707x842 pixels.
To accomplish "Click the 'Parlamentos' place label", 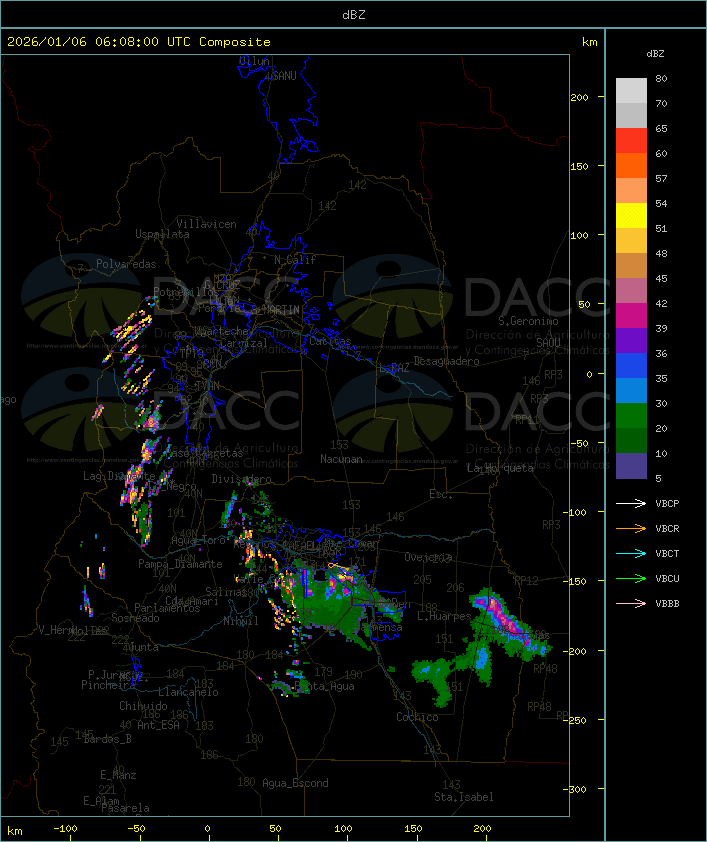I will (x=167, y=608).
